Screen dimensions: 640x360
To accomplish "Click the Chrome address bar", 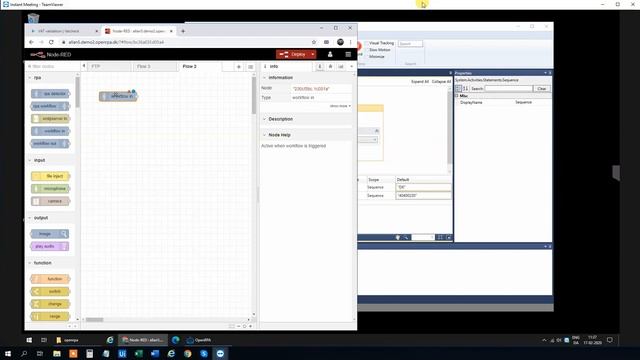I will pyautogui.click(x=186, y=42).
